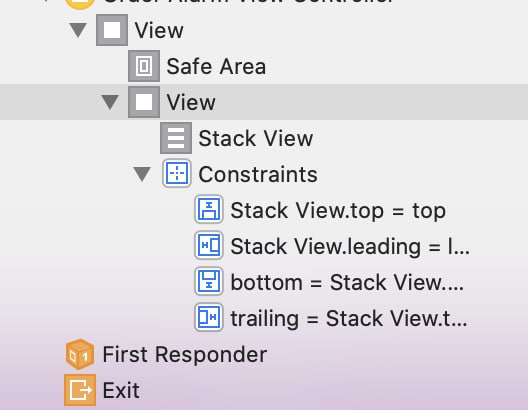Select the First Responder item
This screenshot has height=410, width=528.
[185, 354]
